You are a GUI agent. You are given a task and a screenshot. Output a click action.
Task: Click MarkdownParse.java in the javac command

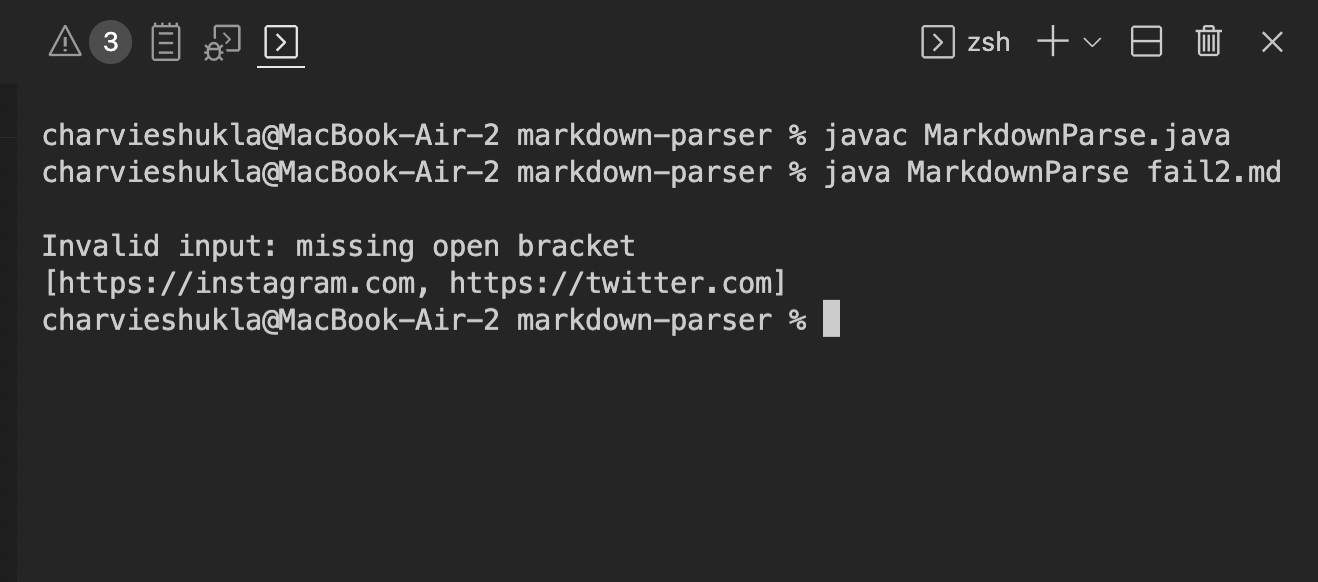1076,135
